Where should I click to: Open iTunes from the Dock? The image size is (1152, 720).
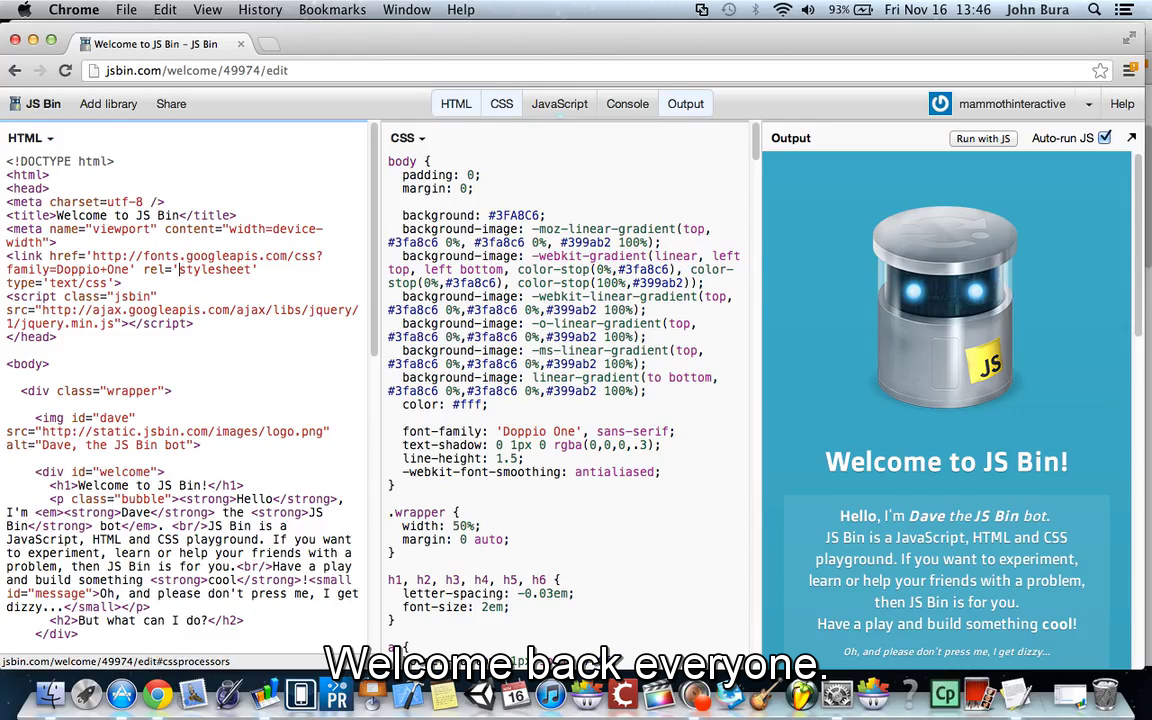point(551,694)
